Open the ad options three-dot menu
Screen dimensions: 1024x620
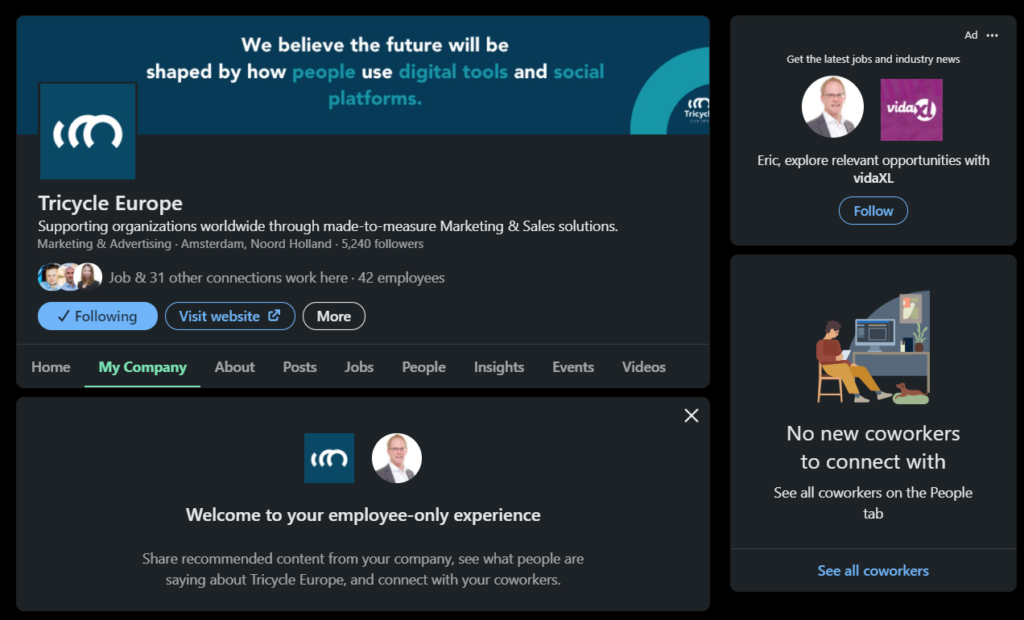point(992,35)
